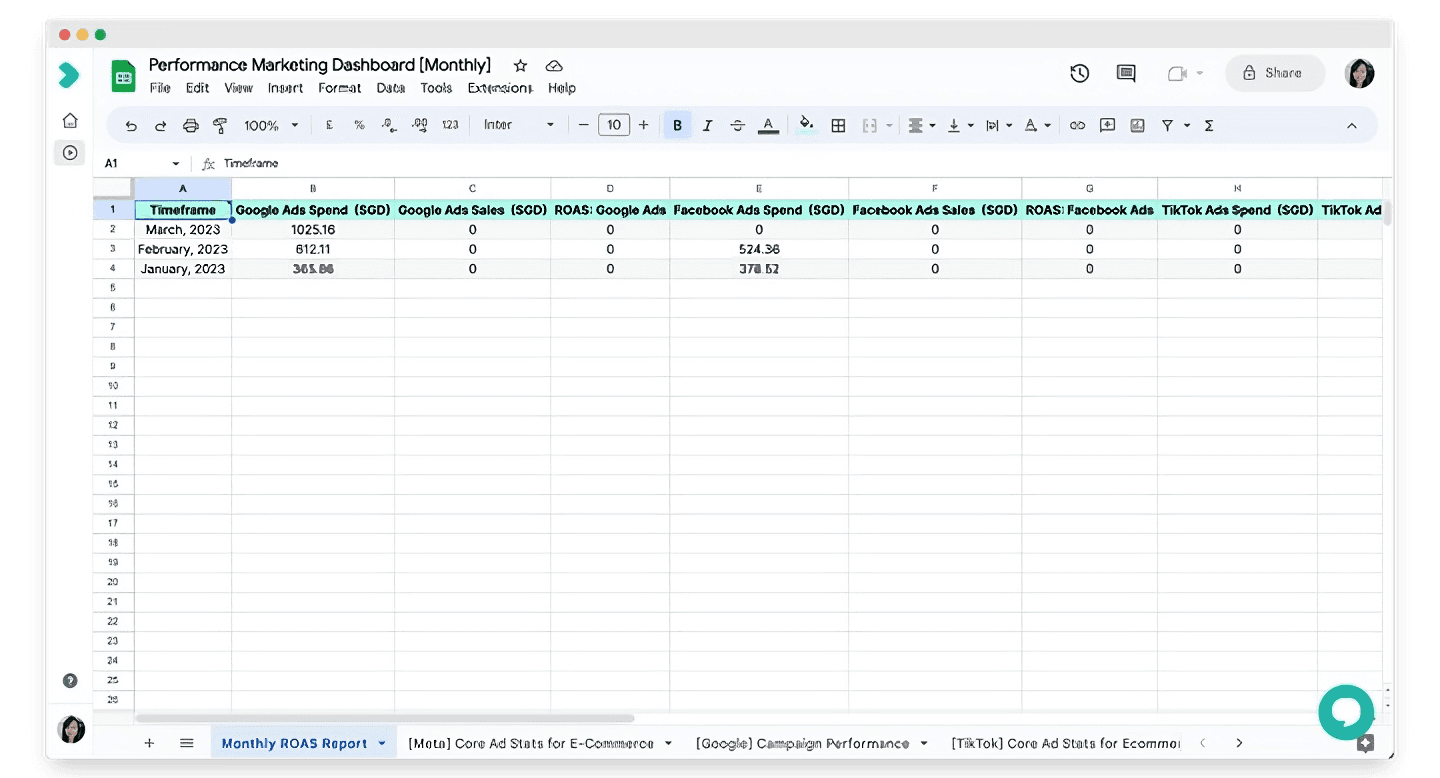Open fill color paint bucket
This screenshot has width=1440, height=778.
806,125
